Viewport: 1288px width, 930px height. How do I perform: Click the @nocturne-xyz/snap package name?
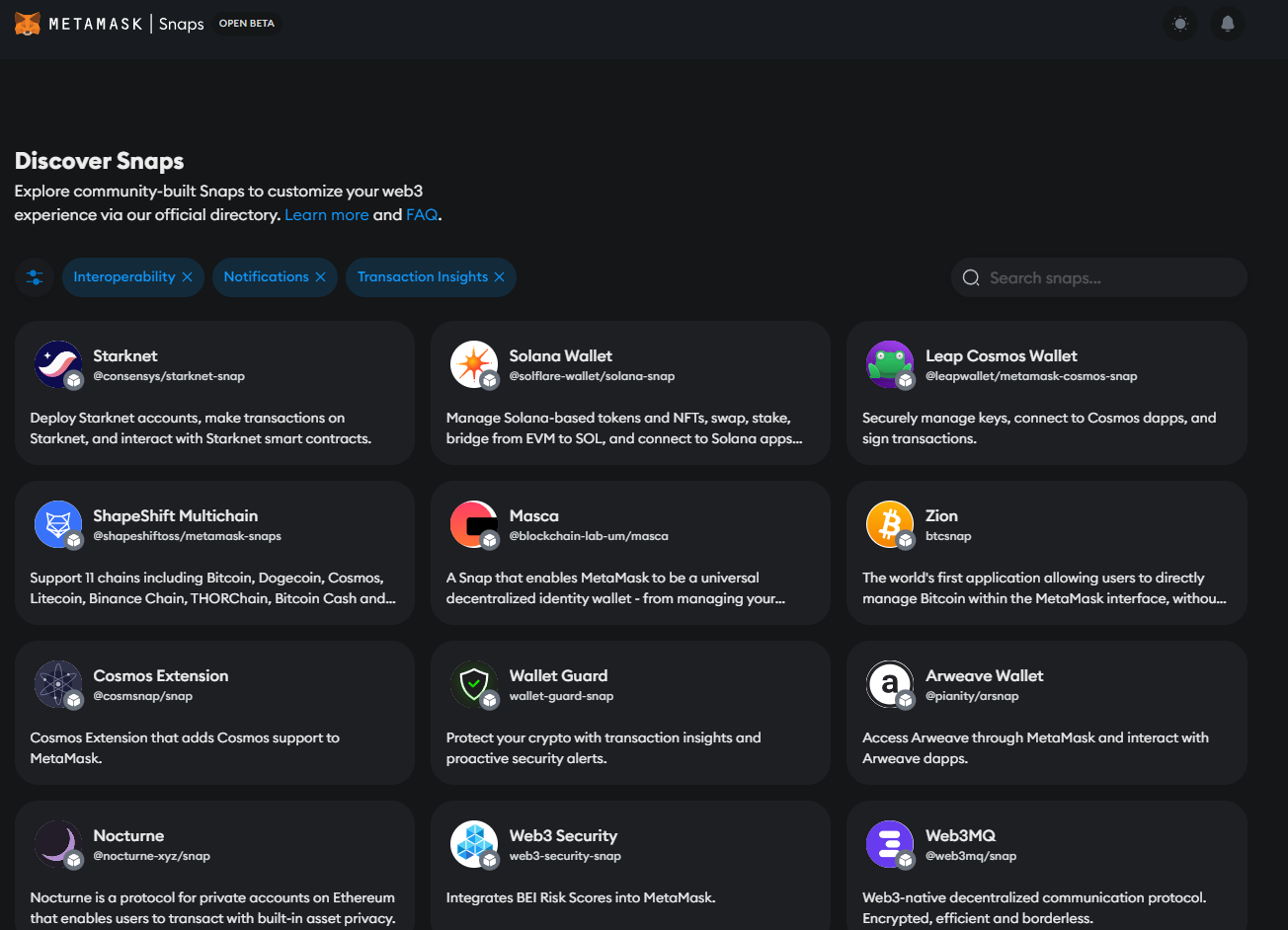pyautogui.click(x=152, y=856)
